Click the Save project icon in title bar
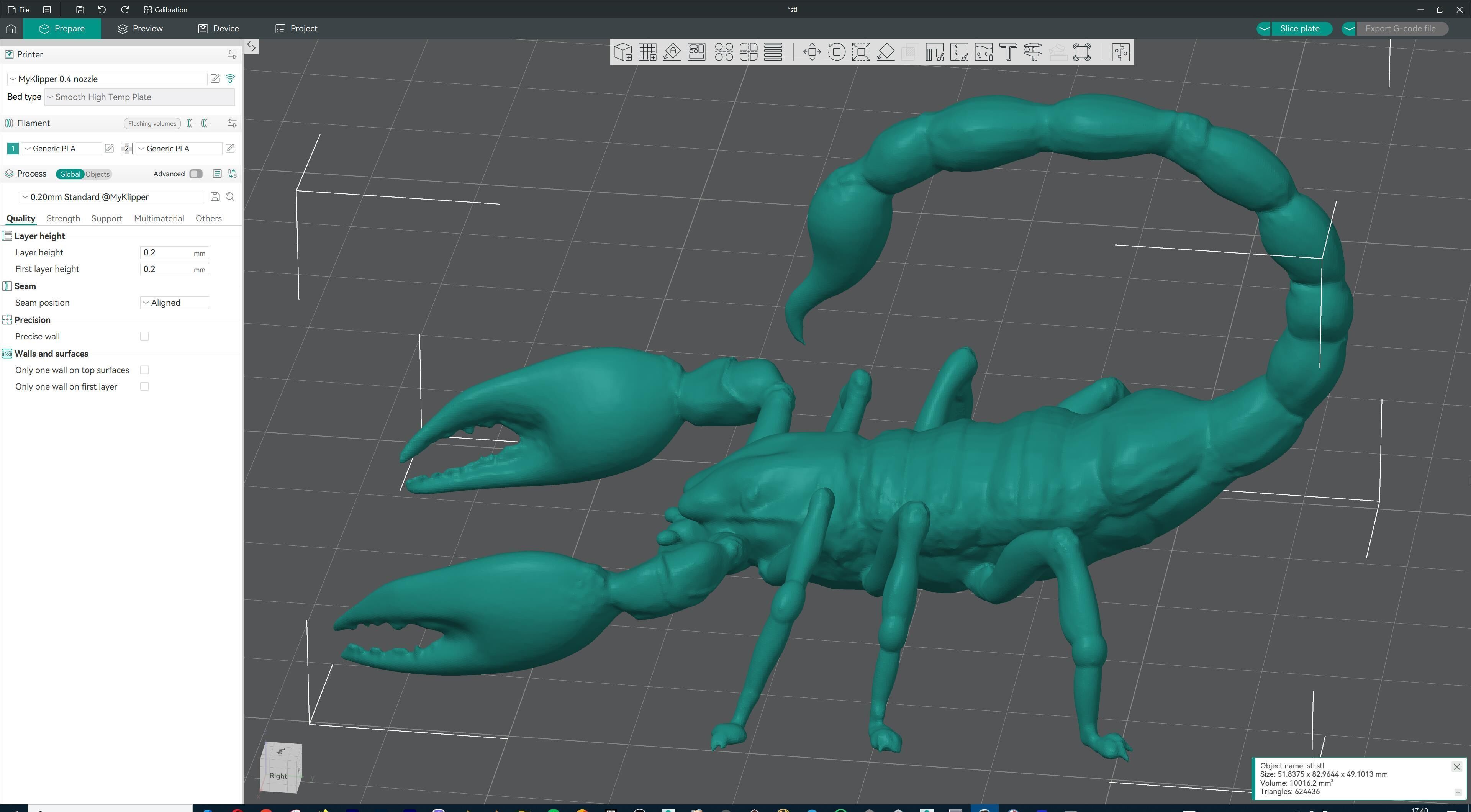Screen dimensions: 1471x812 80,10
